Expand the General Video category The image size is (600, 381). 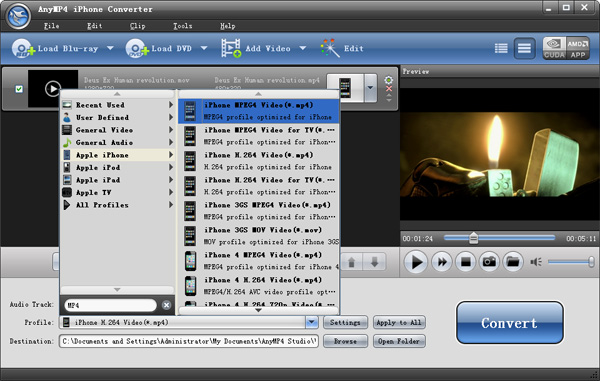(x=118, y=130)
